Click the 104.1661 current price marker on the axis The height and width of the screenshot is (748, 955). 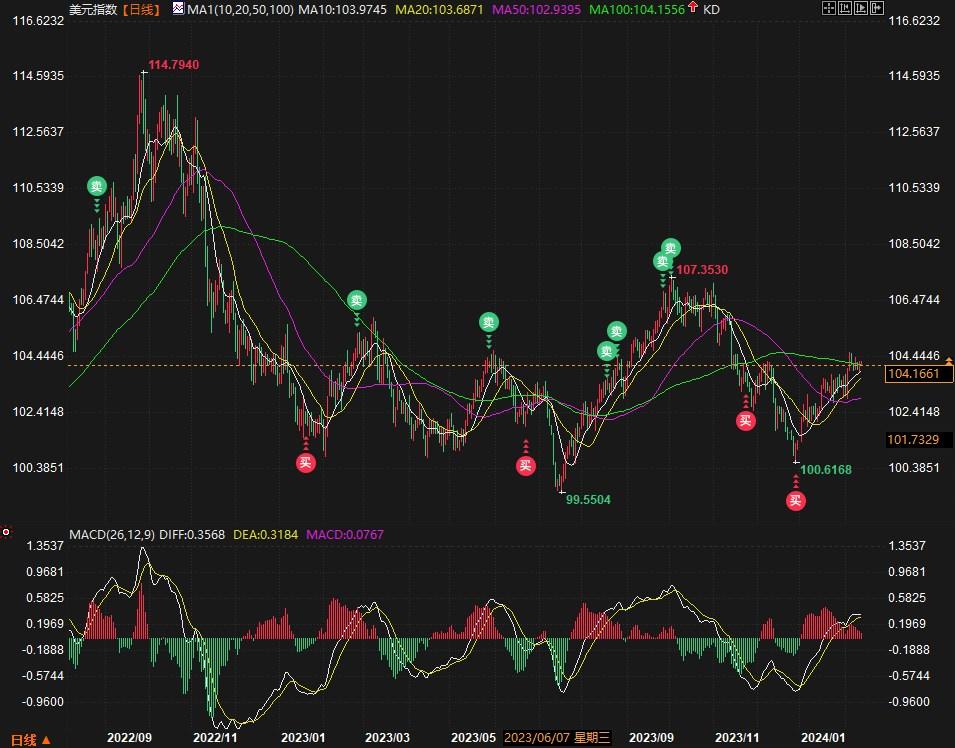click(920, 374)
